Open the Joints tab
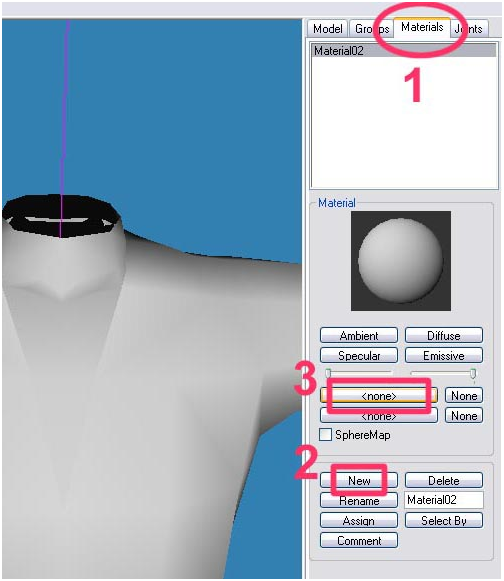Image resolution: width=504 pixels, height=581 pixels. click(x=469, y=29)
